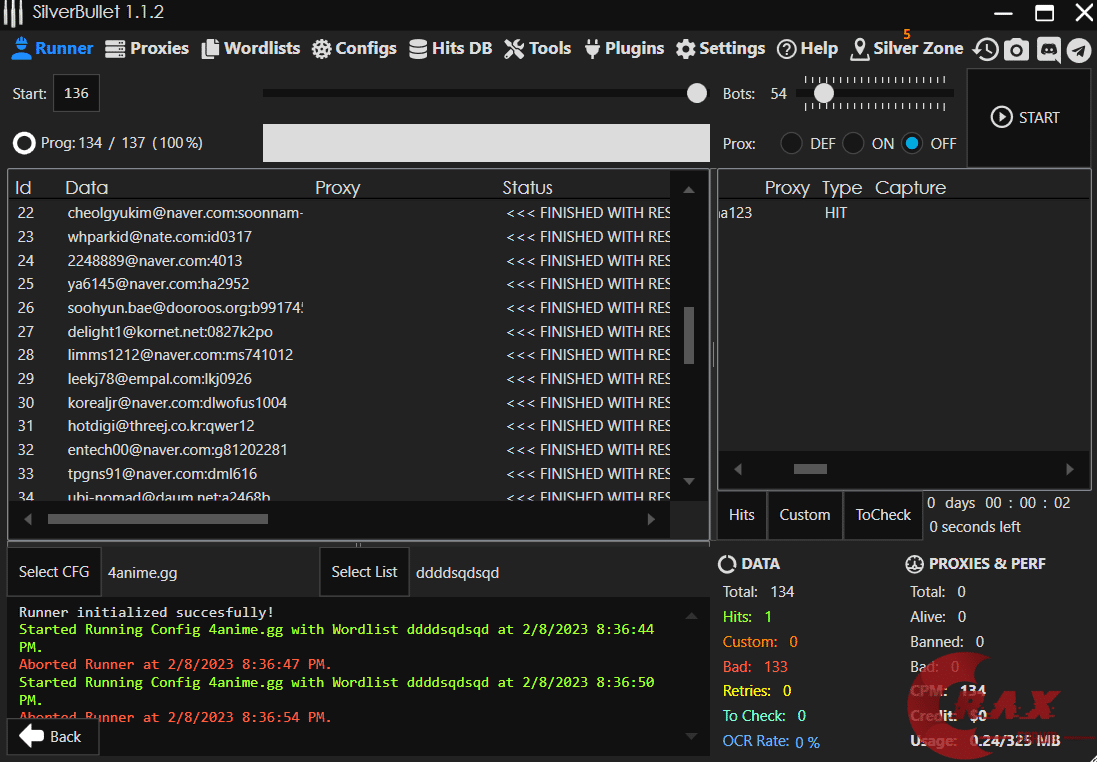Select the OFF proxy radio option
This screenshot has width=1097, height=762.
click(912, 143)
